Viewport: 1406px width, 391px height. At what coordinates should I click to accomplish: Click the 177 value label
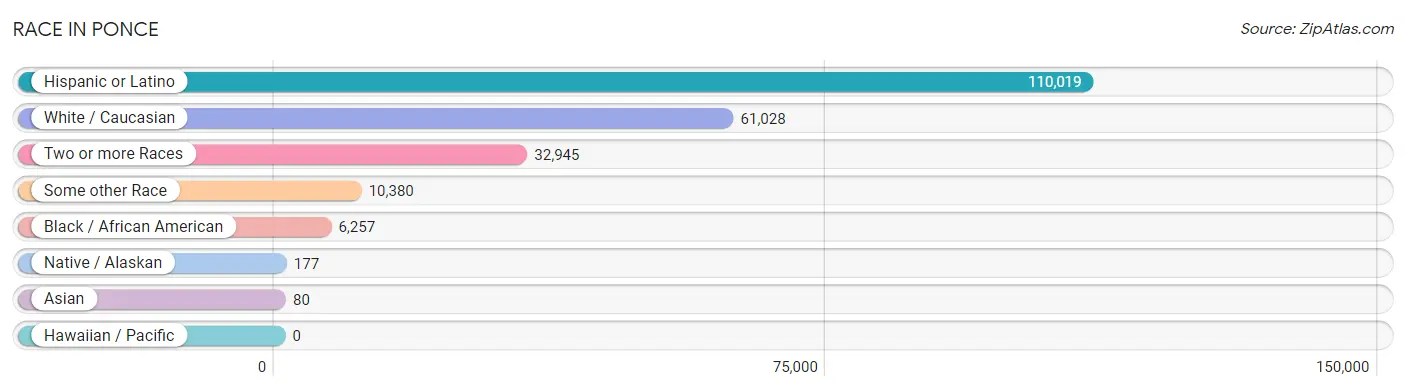tap(306, 263)
